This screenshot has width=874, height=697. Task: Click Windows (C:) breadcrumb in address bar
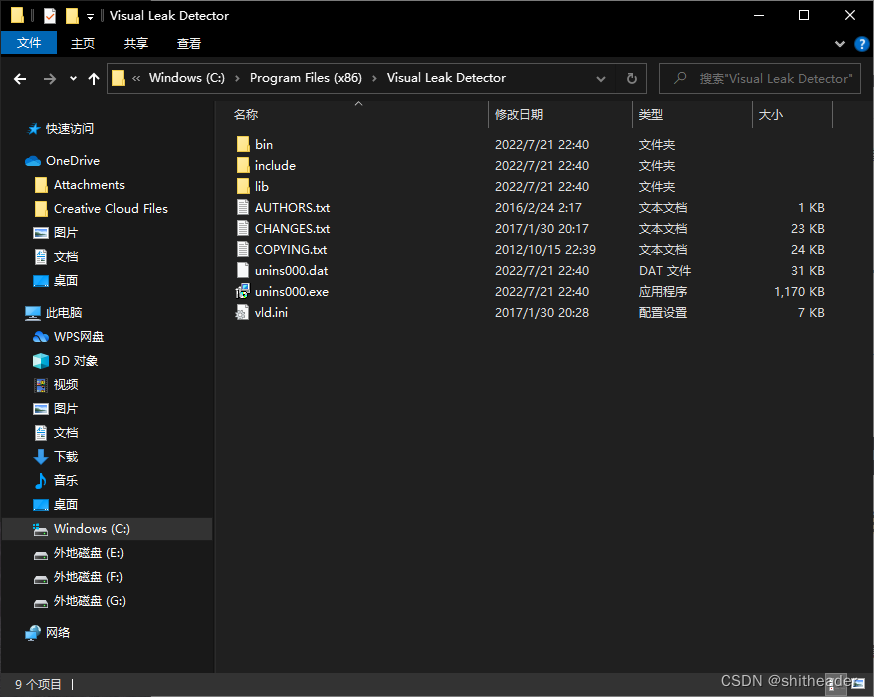(x=187, y=78)
